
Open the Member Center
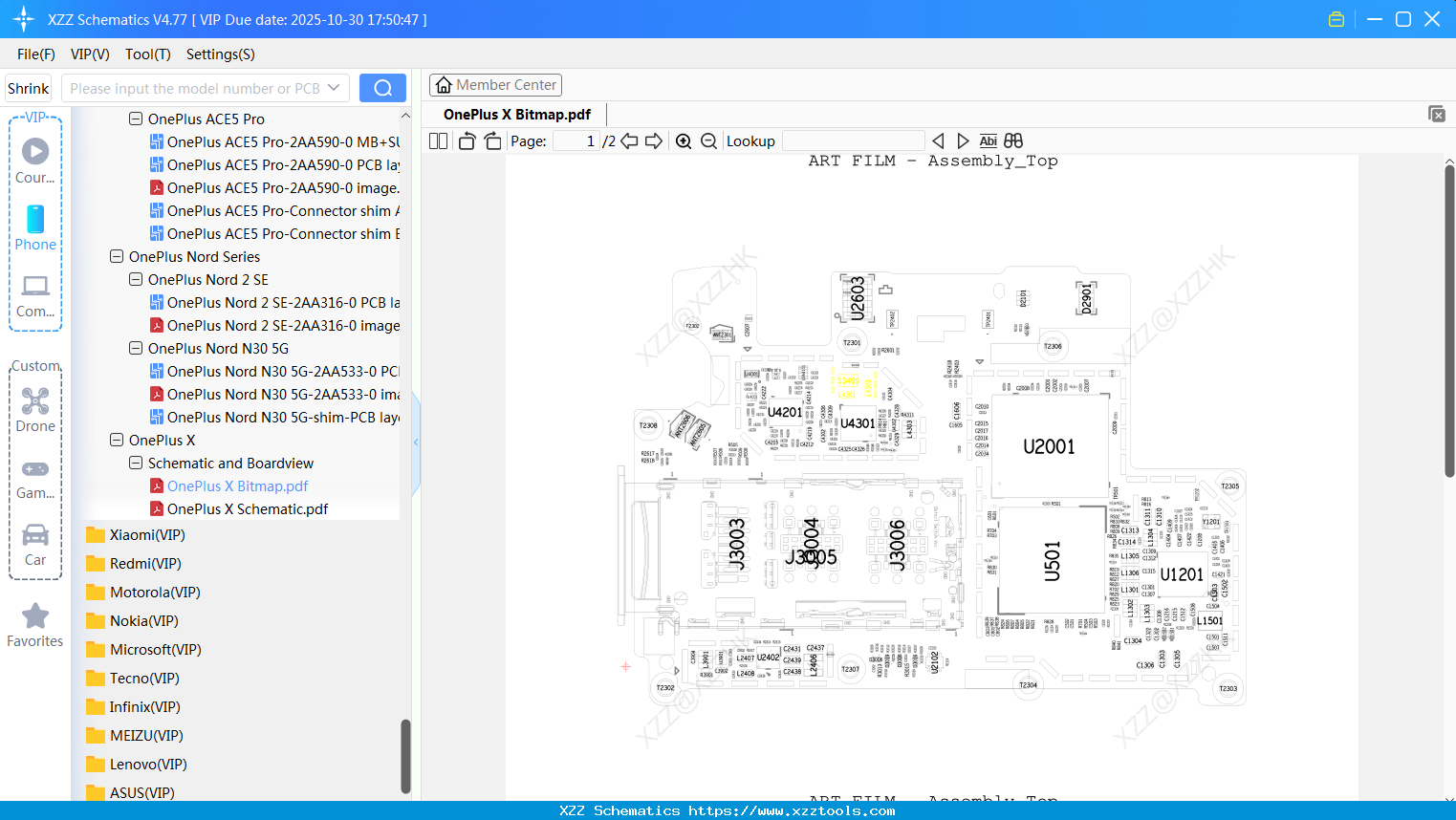click(495, 85)
